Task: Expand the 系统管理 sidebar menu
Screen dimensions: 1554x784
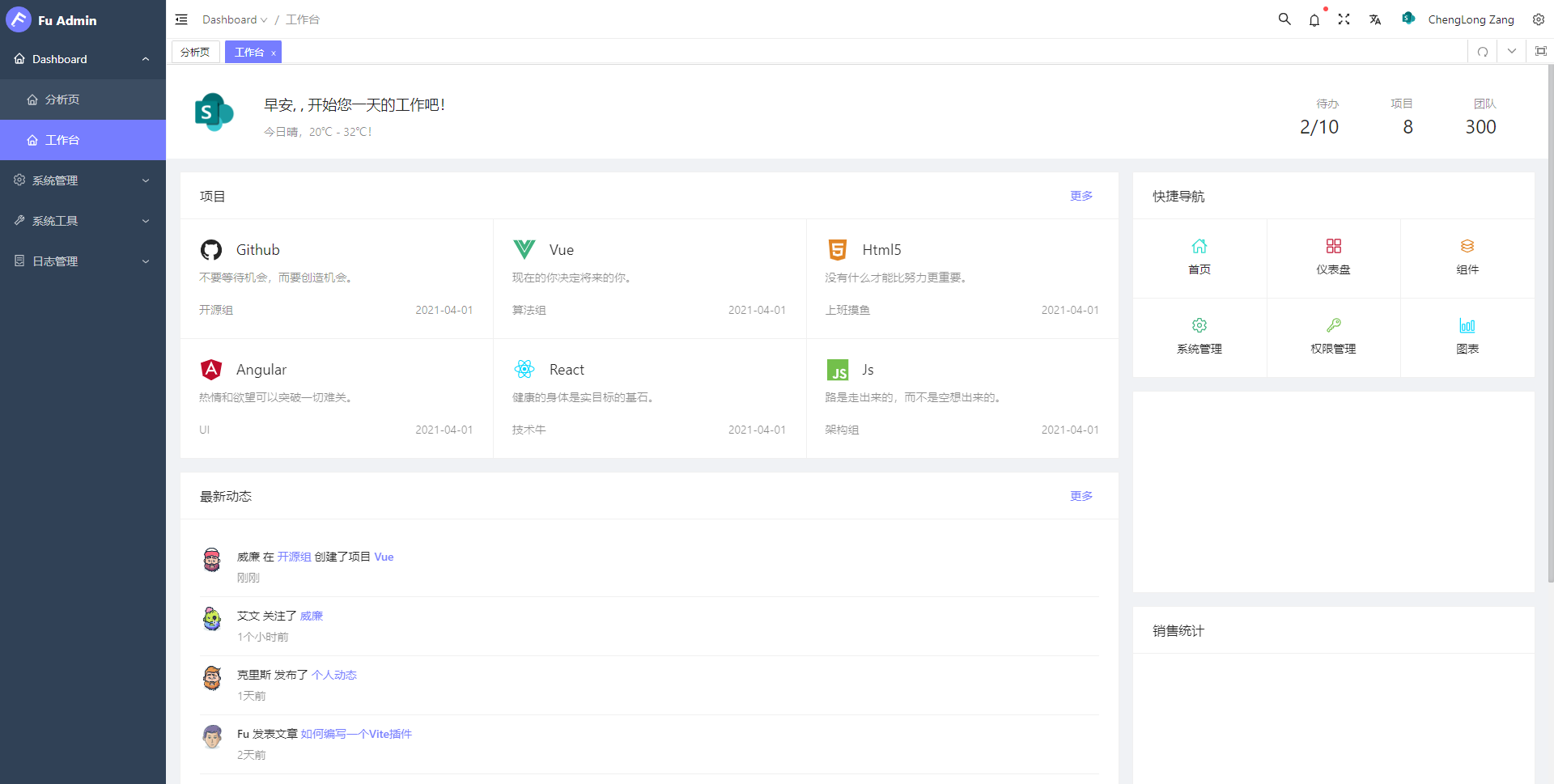Action: tap(83, 180)
